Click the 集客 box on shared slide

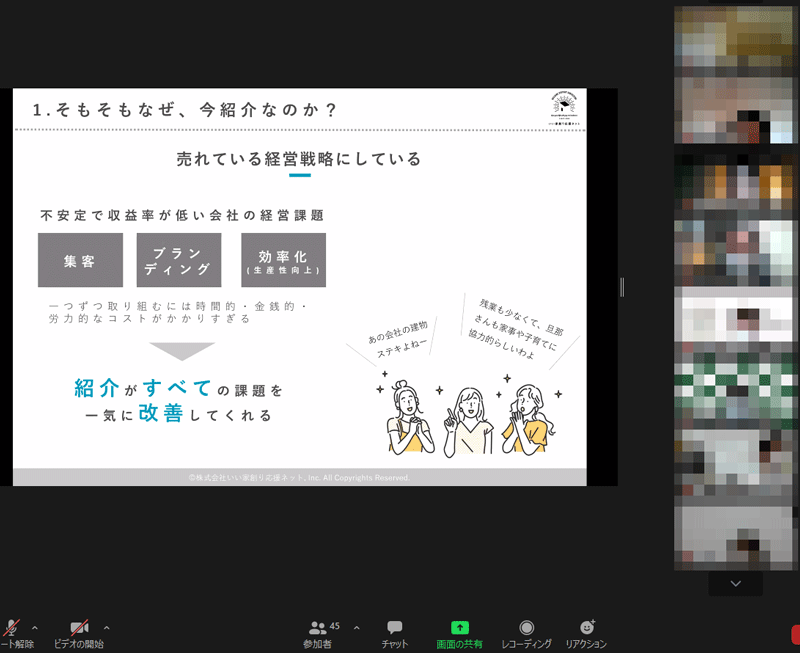point(80,260)
